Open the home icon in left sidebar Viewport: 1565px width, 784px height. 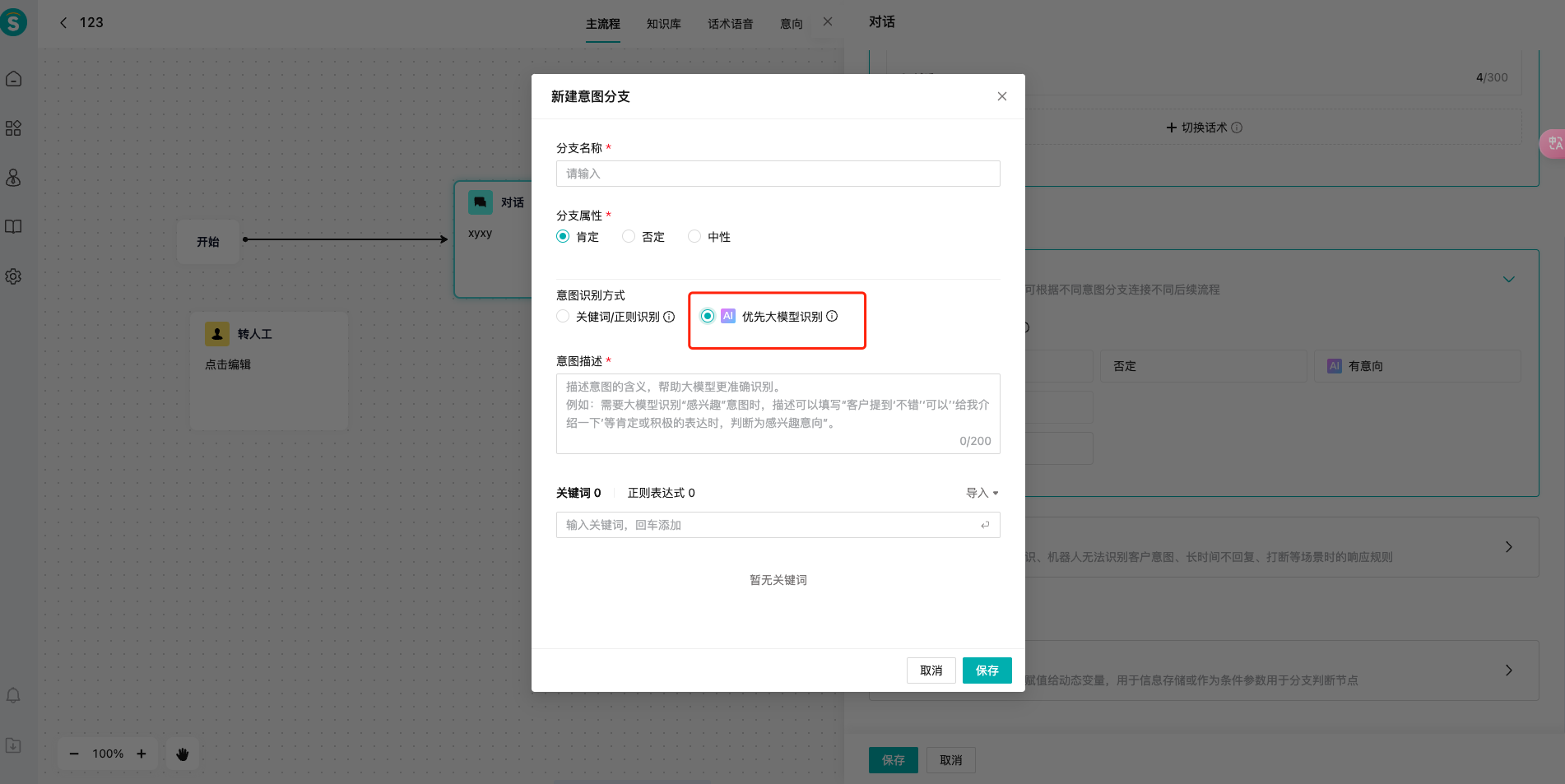coord(13,79)
